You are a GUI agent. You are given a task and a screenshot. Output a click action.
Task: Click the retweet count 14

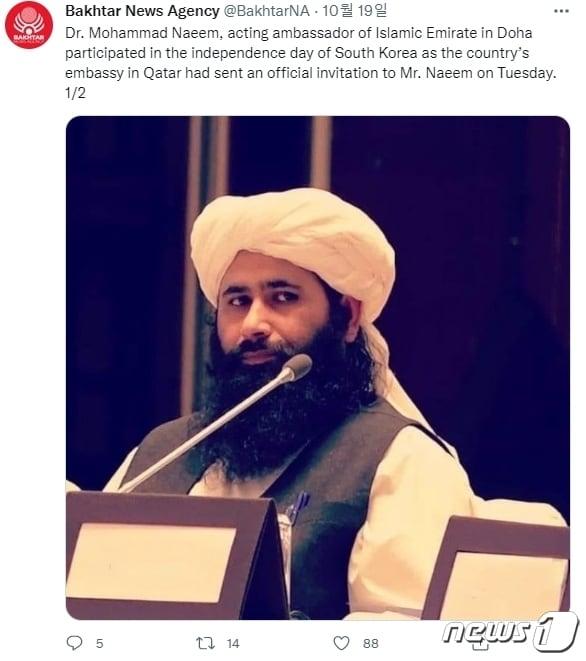click(x=233, y=643)
